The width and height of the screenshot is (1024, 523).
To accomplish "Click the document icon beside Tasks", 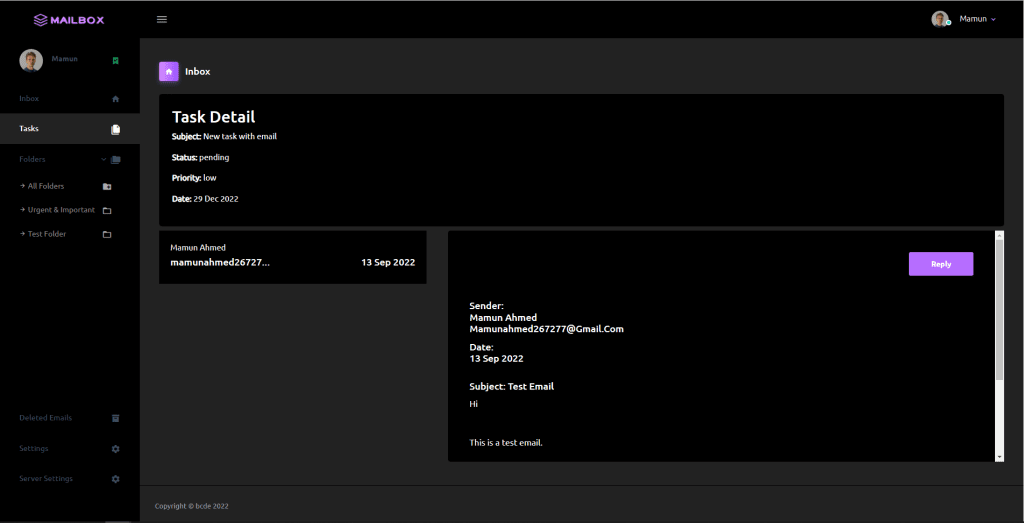I will point(116,129).
